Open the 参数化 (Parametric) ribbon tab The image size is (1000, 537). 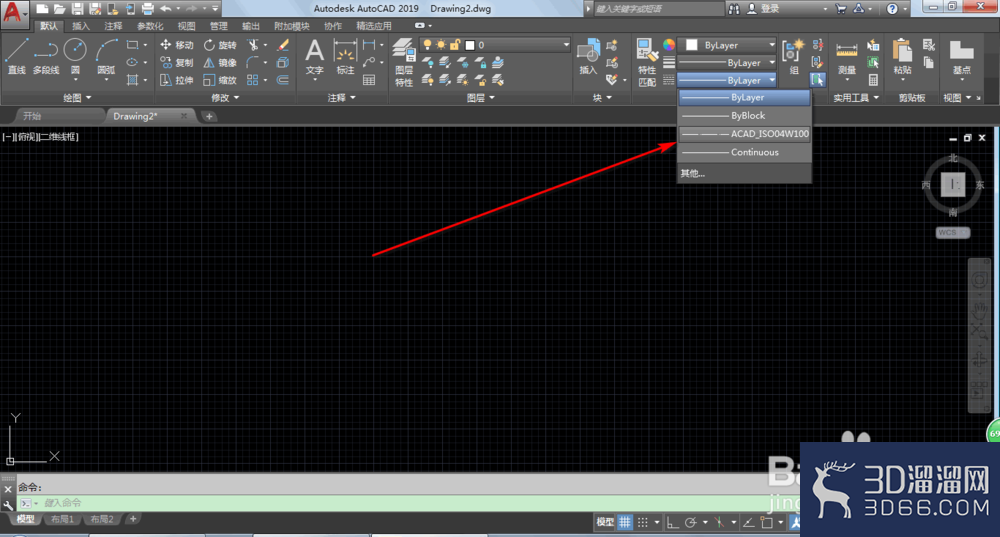[150, 26]
